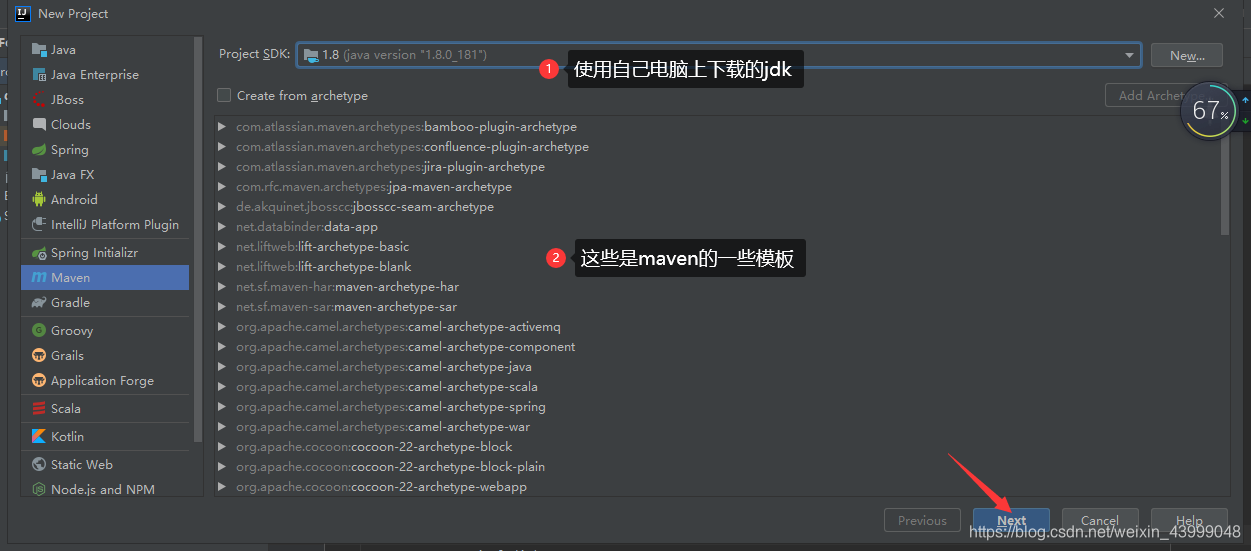The width and height of the screenshot is (1251, 551).
Task: Select camel-archetype-java row
Action: click(718, 367)
